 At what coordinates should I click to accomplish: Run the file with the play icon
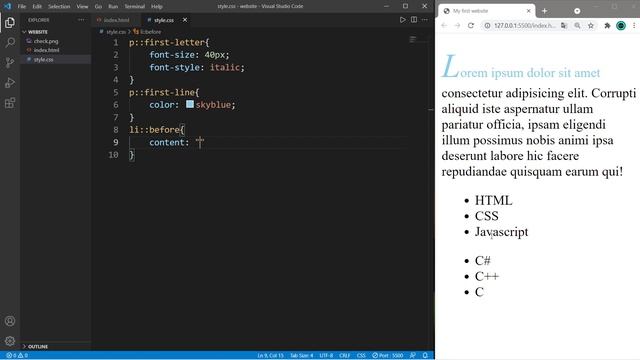(x=402, y=20)
